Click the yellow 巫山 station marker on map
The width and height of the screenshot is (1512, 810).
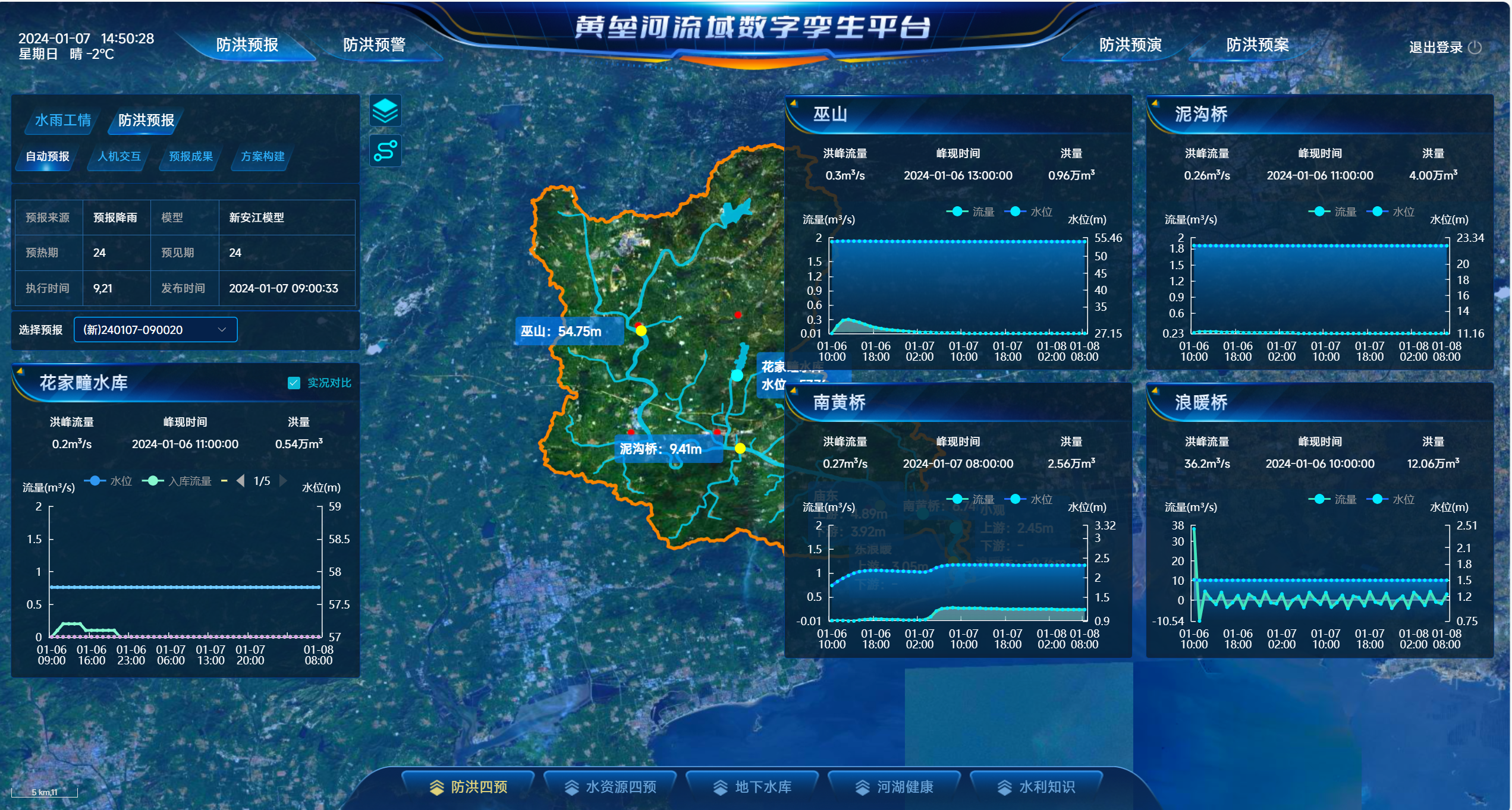click(x=641, y=330)
